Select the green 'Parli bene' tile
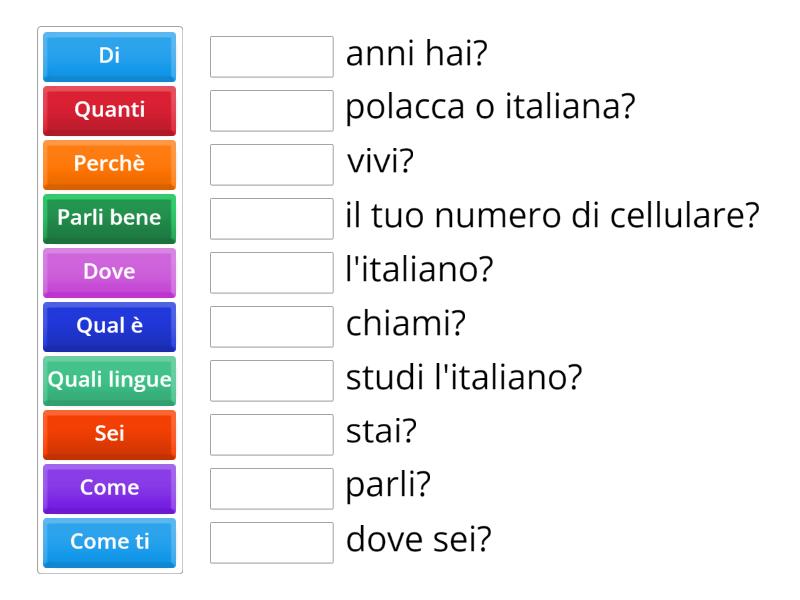800x600 pixels. pos(108,218)
